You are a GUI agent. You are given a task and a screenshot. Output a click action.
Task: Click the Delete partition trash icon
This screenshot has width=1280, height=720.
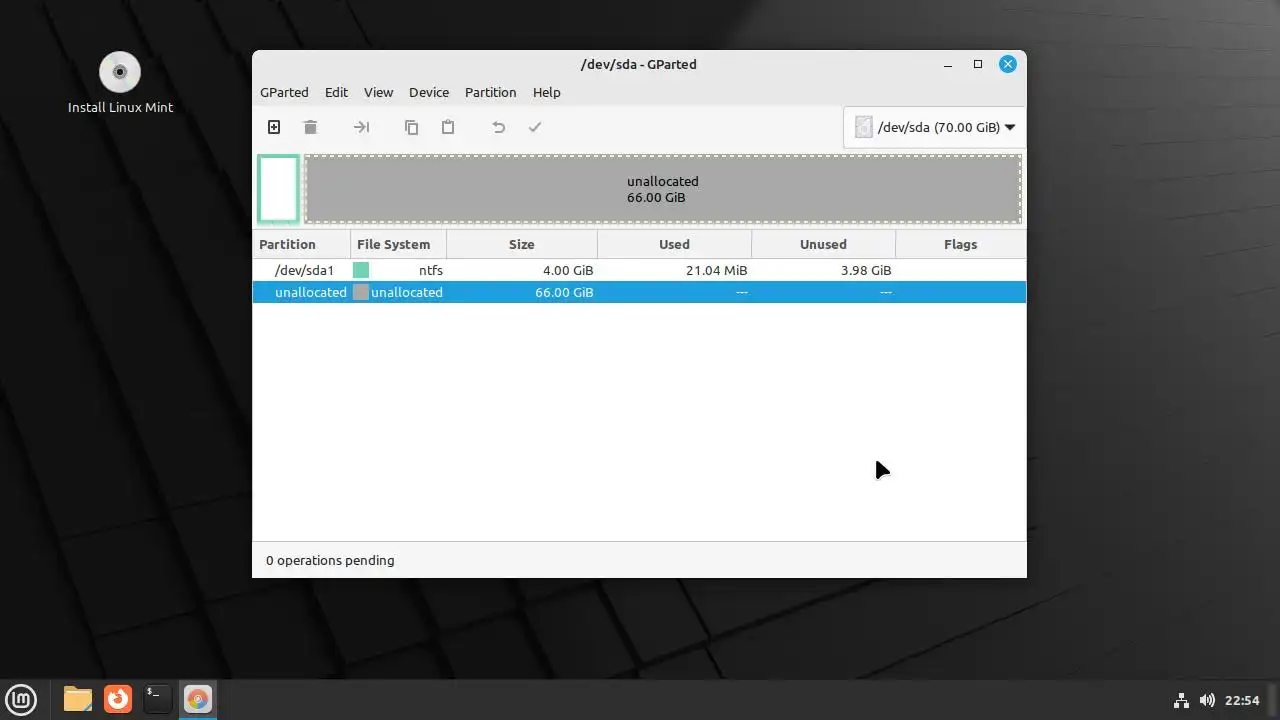(x=310, y=127)
